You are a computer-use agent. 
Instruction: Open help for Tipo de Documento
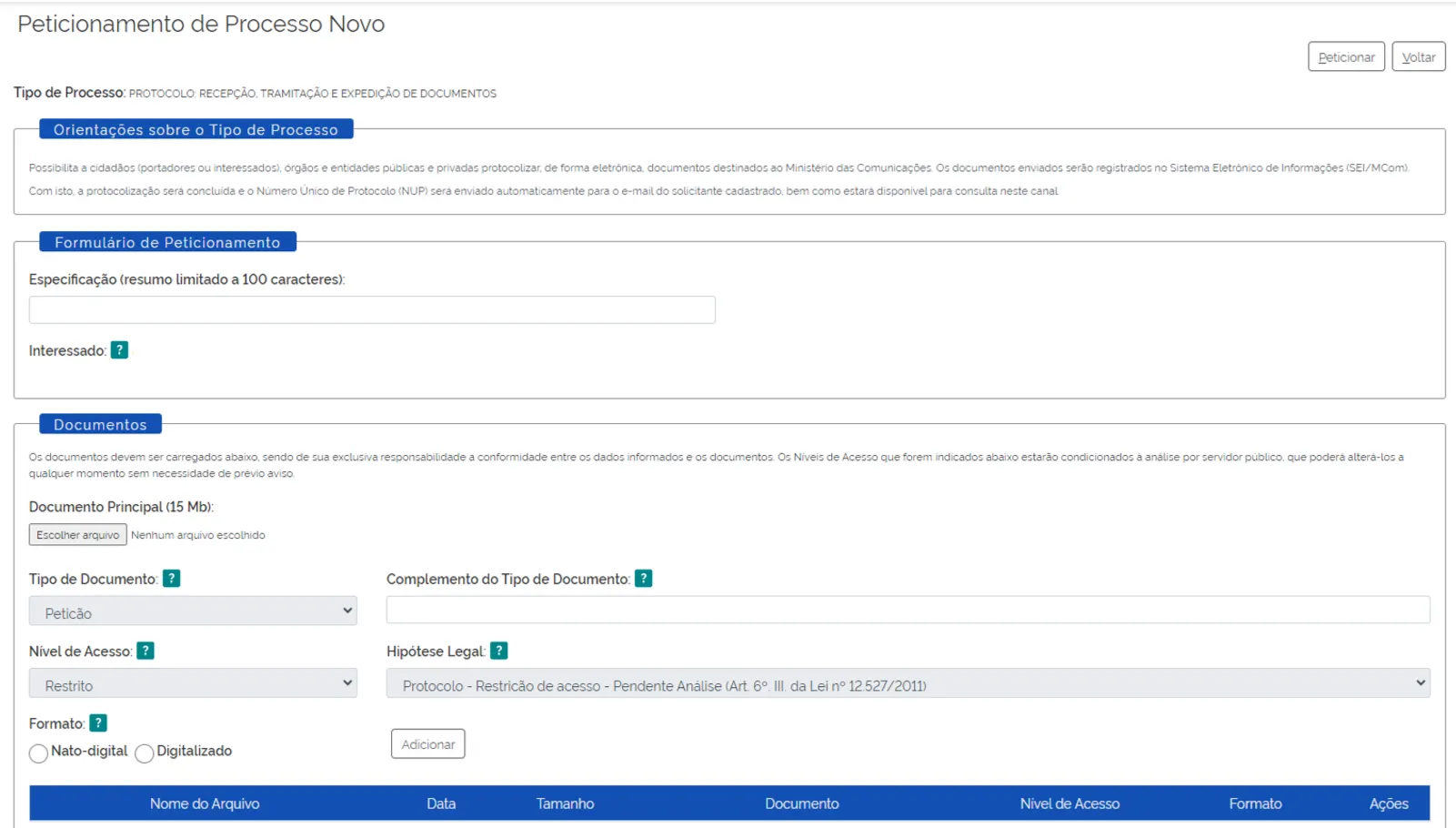pyautogui.click(x=171, y=579)
